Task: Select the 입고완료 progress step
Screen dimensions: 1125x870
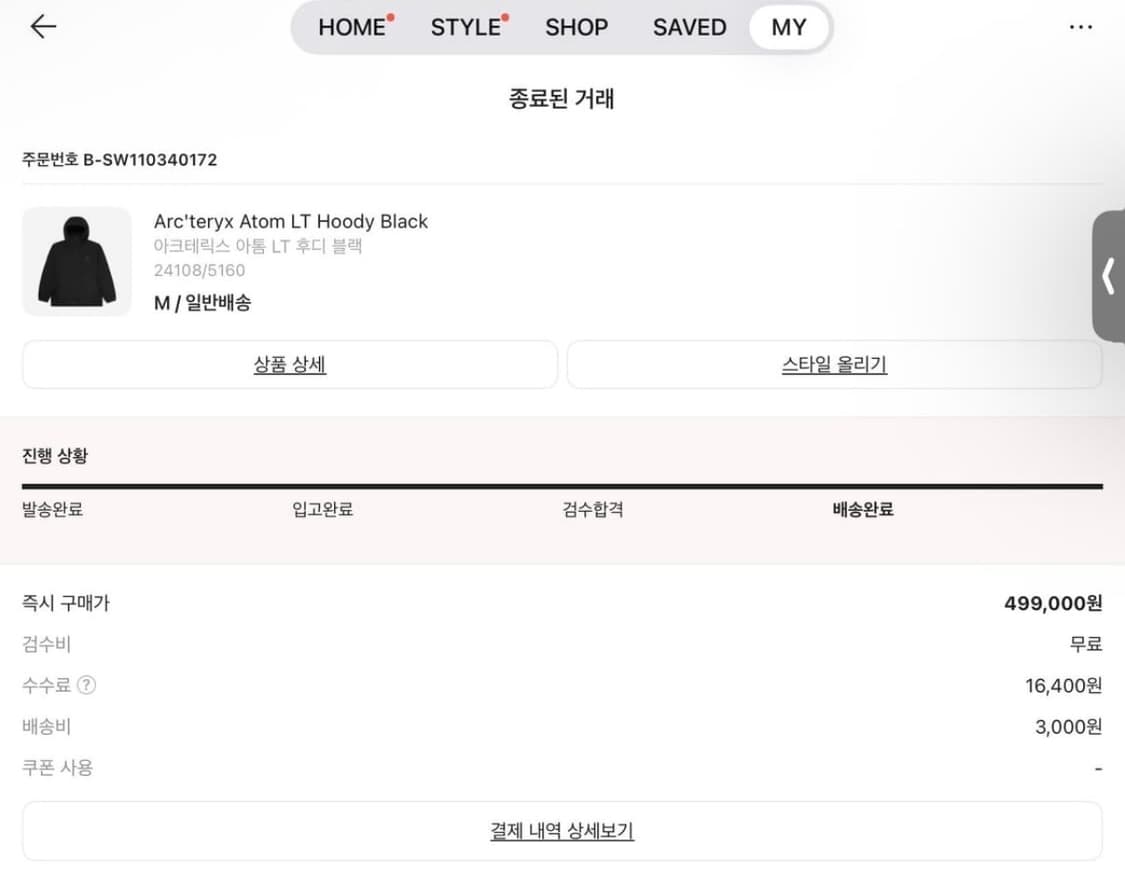Action: pos(322,509)
